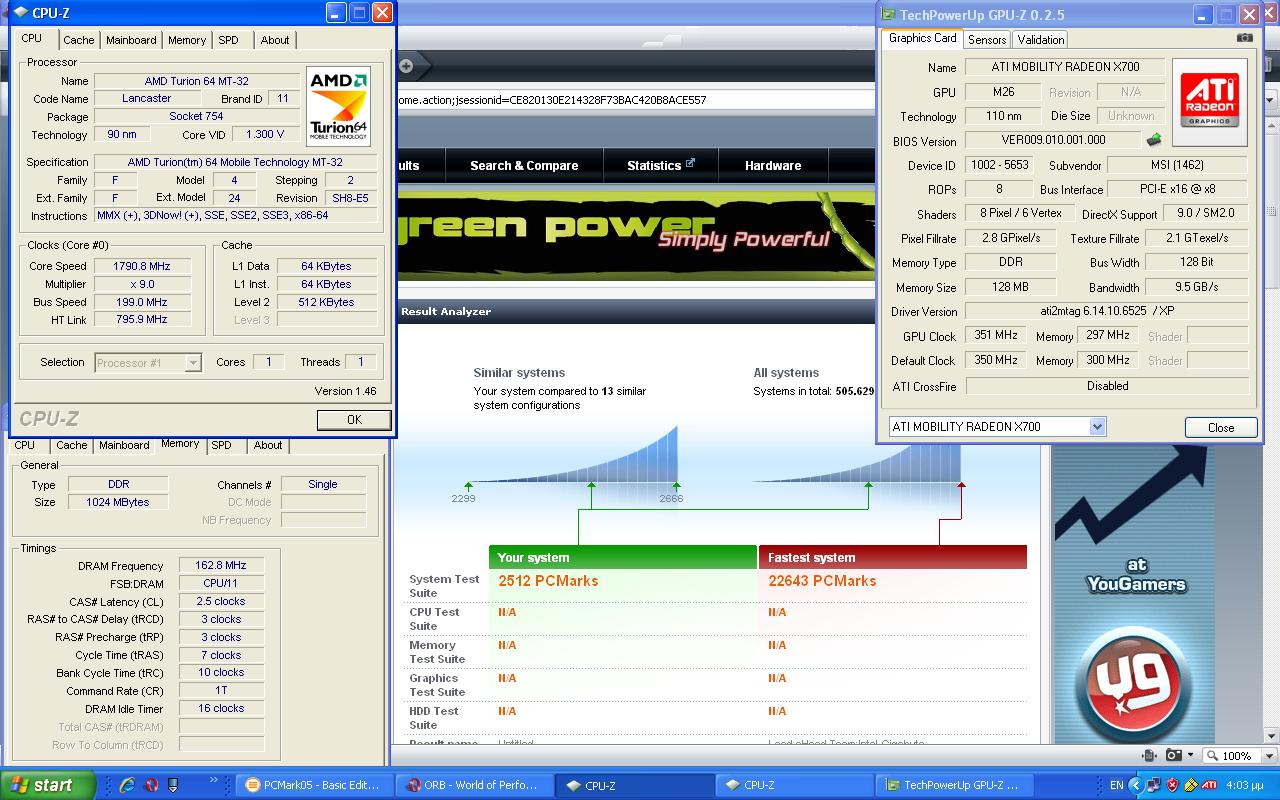Select the SPD tab in rear CPU-Z window

(221, 445)
